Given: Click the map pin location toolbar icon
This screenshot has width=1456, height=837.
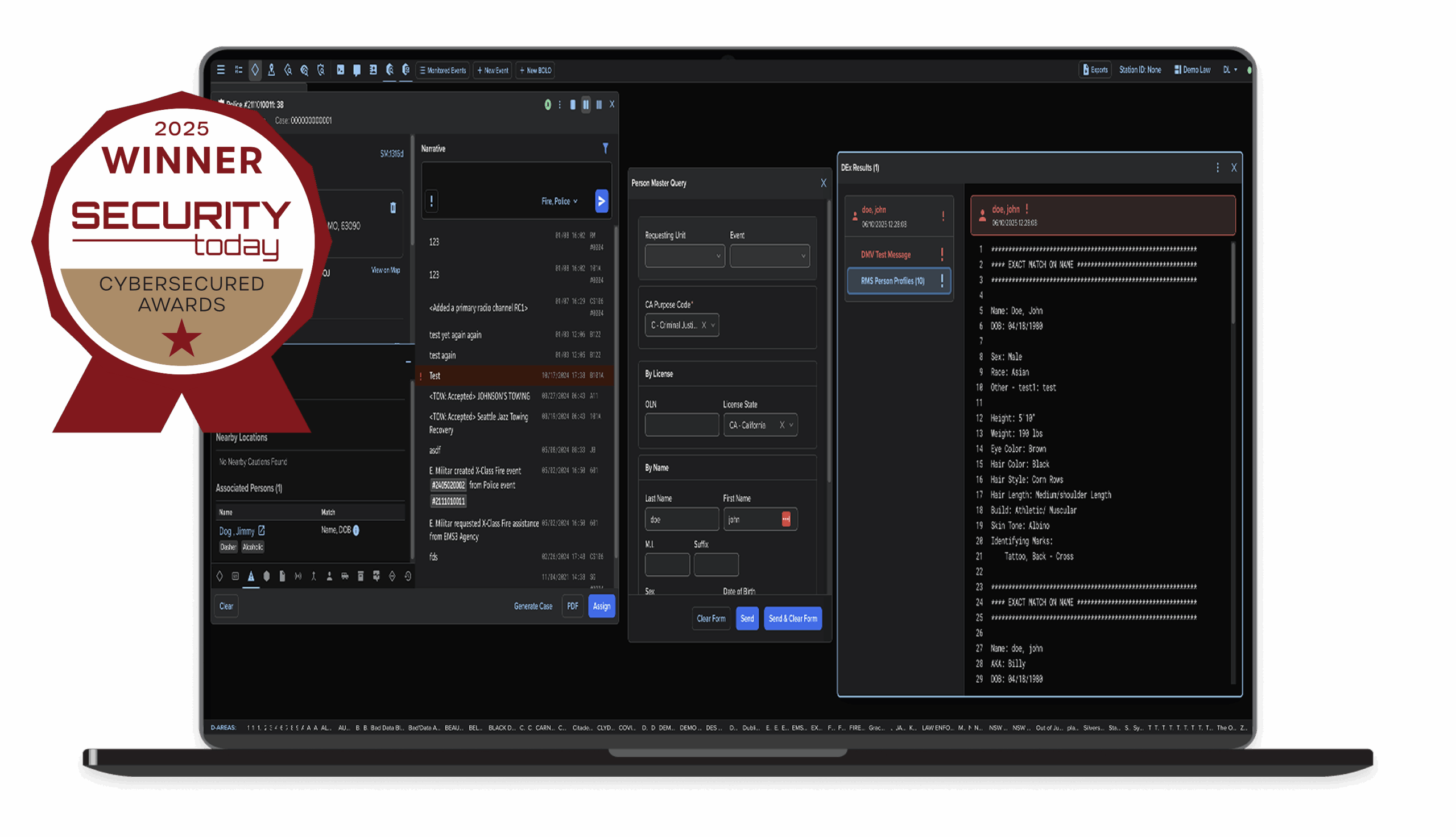Looking at the screenshot, I should pos(271,70).
